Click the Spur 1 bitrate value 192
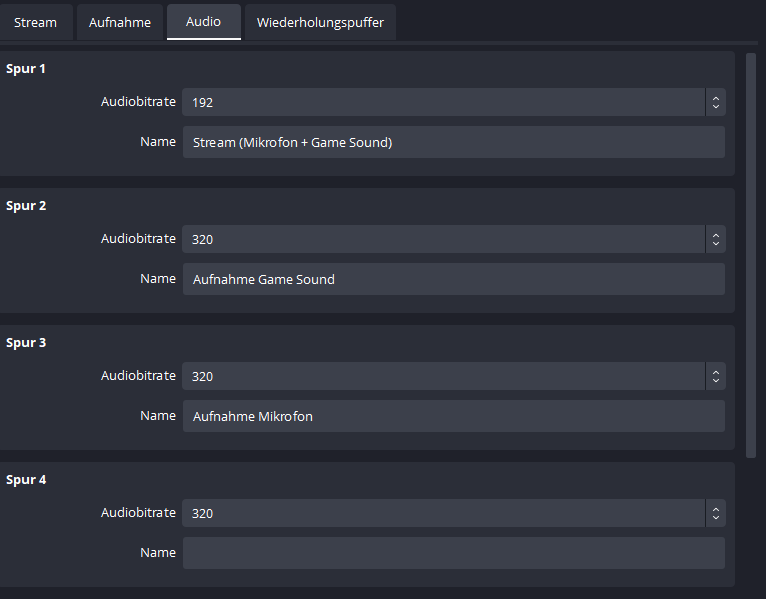This screenshot has width=766, height=599. tap(440, 102)
